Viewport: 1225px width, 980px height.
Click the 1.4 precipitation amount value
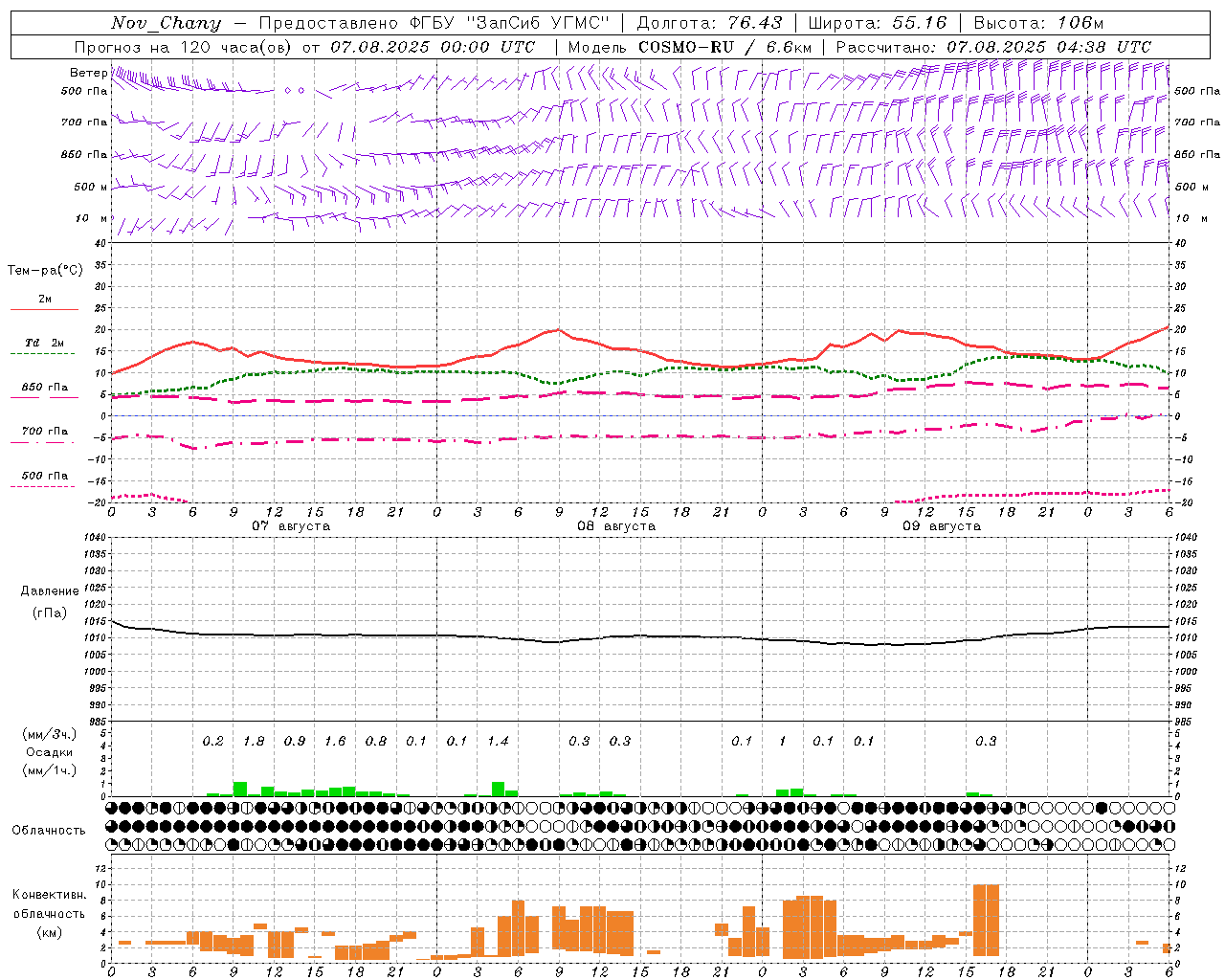click(498, 742)
